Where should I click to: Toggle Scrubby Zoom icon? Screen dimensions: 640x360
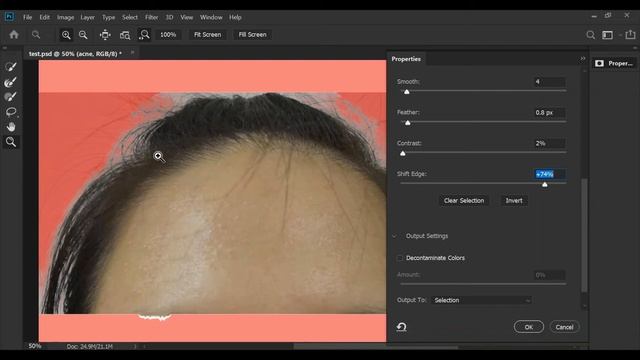click(x=144, y=35)
